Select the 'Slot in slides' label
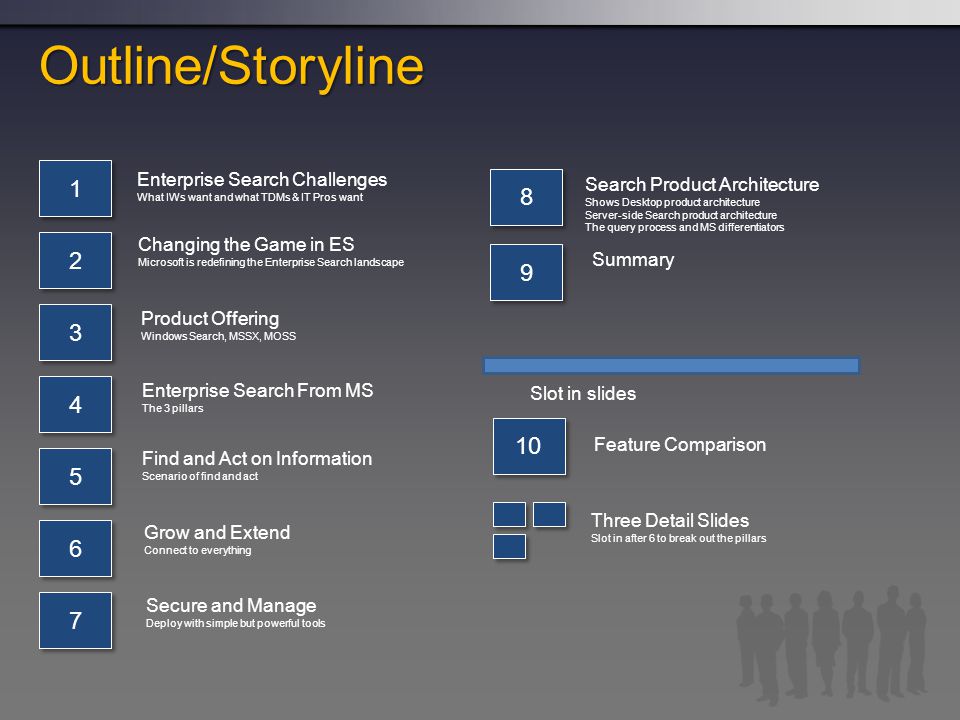Screen dimensions: 960x720 tap(583, 394)
